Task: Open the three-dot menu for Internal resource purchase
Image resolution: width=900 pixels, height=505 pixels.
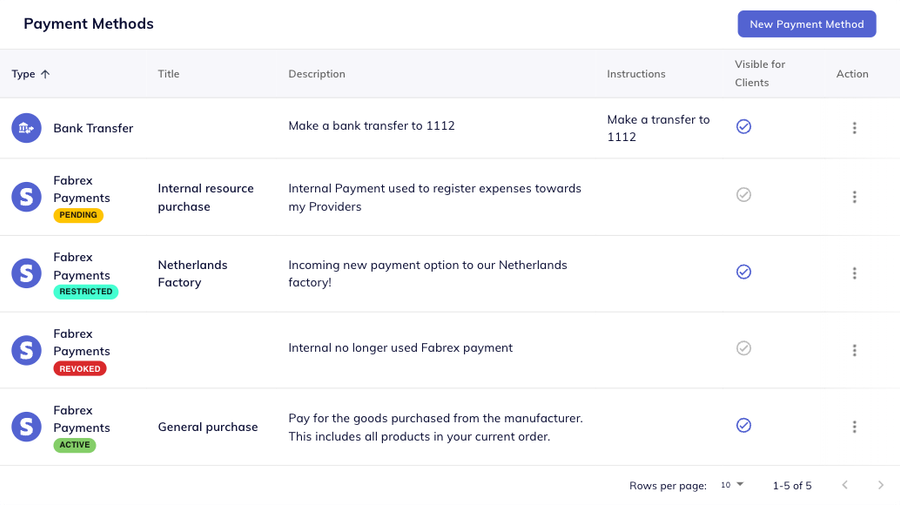Action: (854, 197)
